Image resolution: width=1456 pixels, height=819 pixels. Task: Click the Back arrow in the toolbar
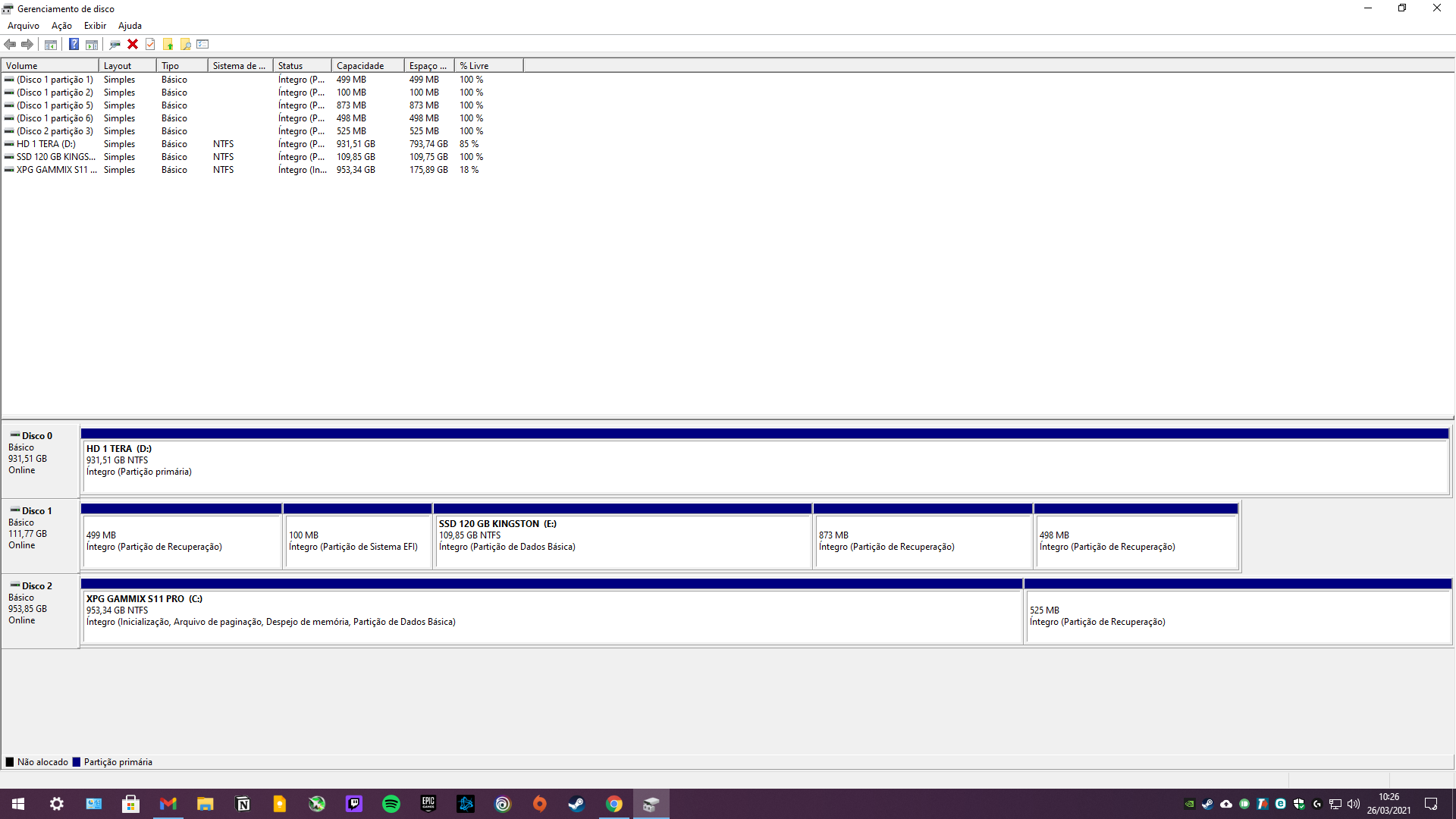point(10,44)
